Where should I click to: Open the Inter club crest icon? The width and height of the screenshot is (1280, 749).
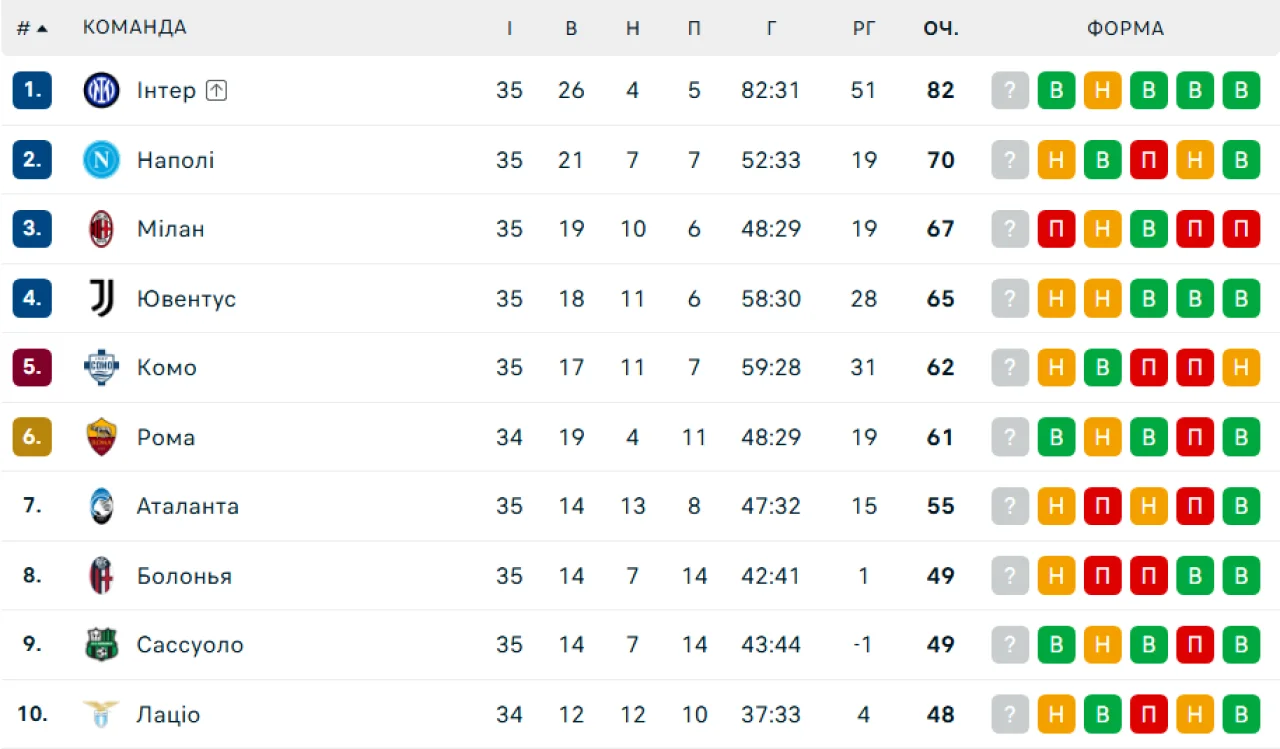point(101,91)
